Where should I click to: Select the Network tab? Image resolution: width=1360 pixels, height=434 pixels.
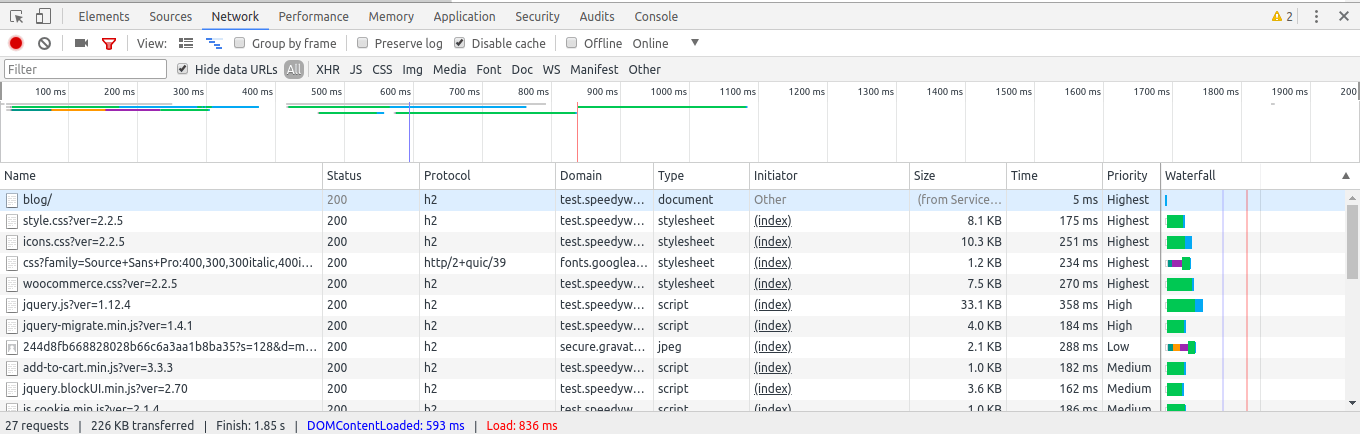pos(235,16)
